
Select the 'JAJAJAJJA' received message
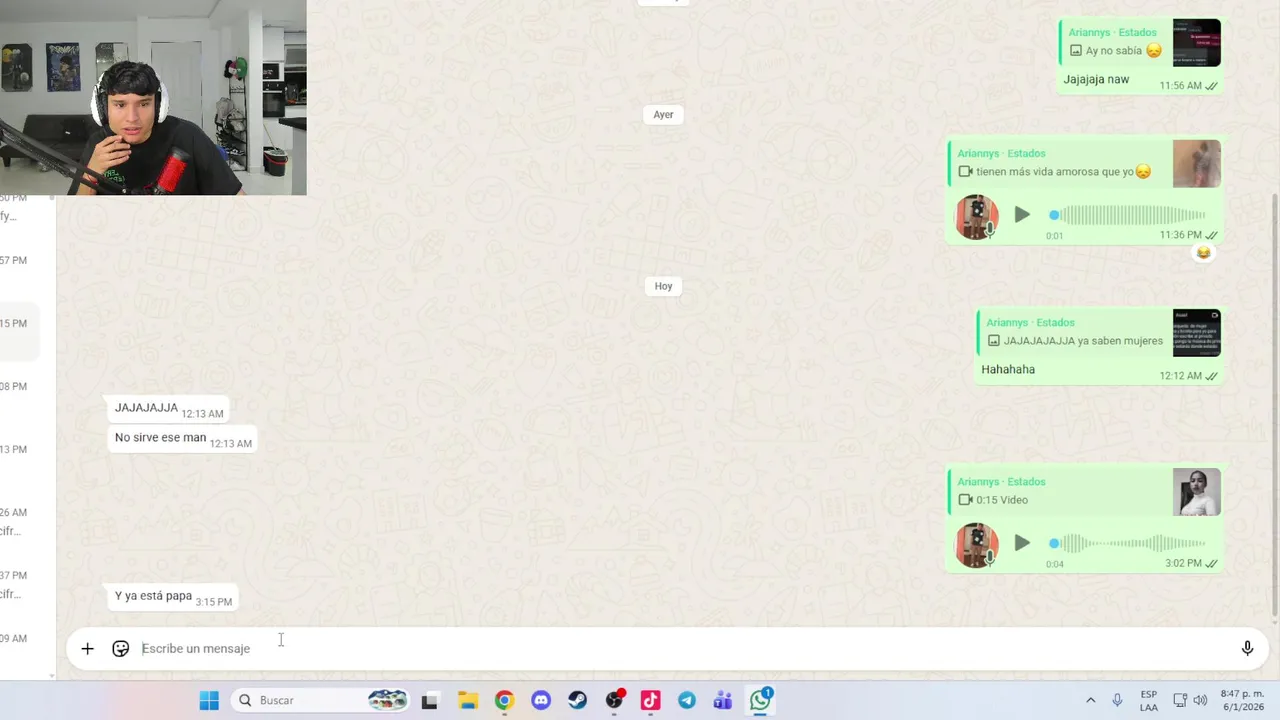coord(146,408)
